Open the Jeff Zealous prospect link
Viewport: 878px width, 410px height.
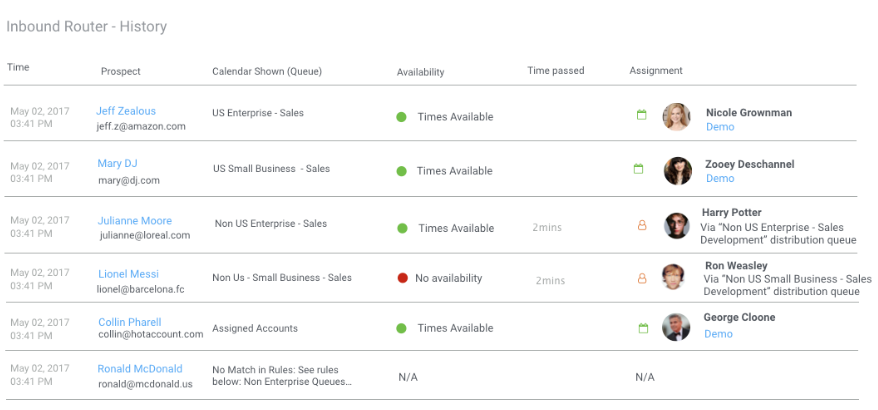[126, 111]
